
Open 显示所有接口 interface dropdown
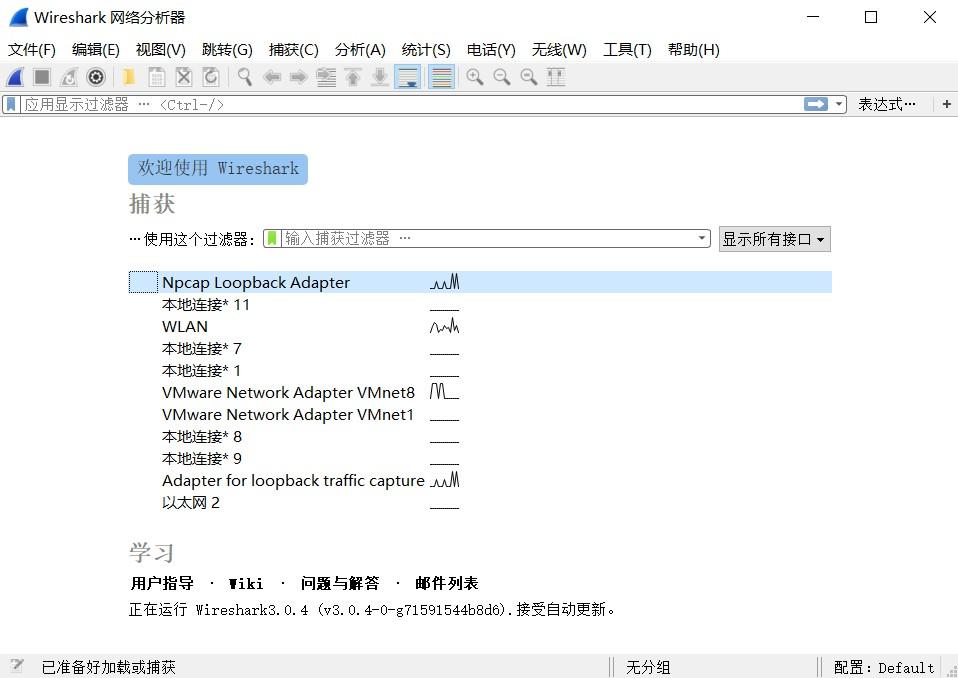(x=774, y=239)
